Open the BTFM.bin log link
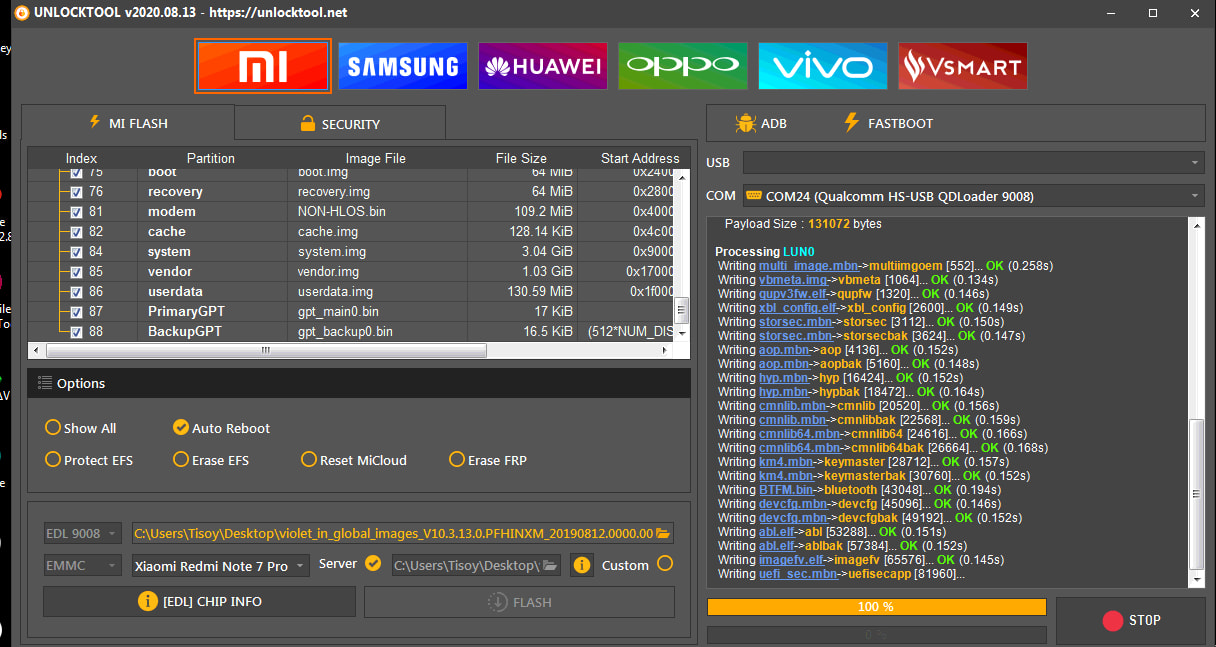Viewport: 1216px width, 647px height. [786, 490]
